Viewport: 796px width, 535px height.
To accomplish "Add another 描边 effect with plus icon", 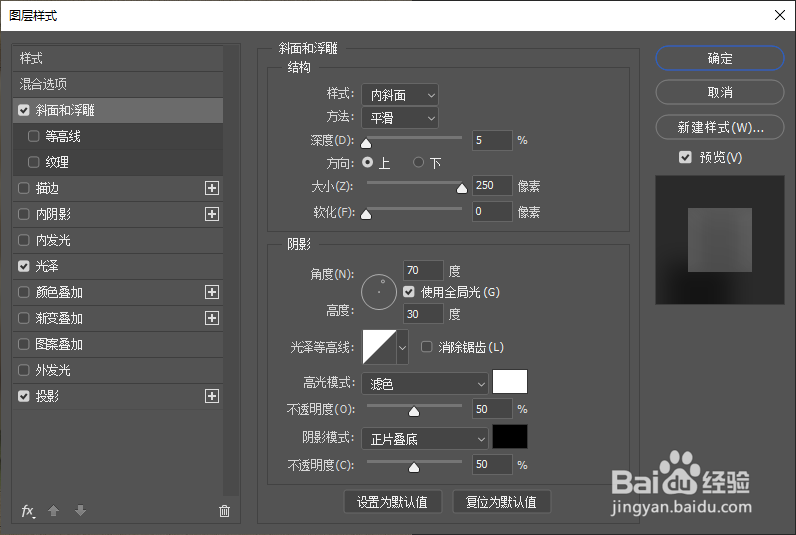I will pyautogui.click(x=212, y=188).
